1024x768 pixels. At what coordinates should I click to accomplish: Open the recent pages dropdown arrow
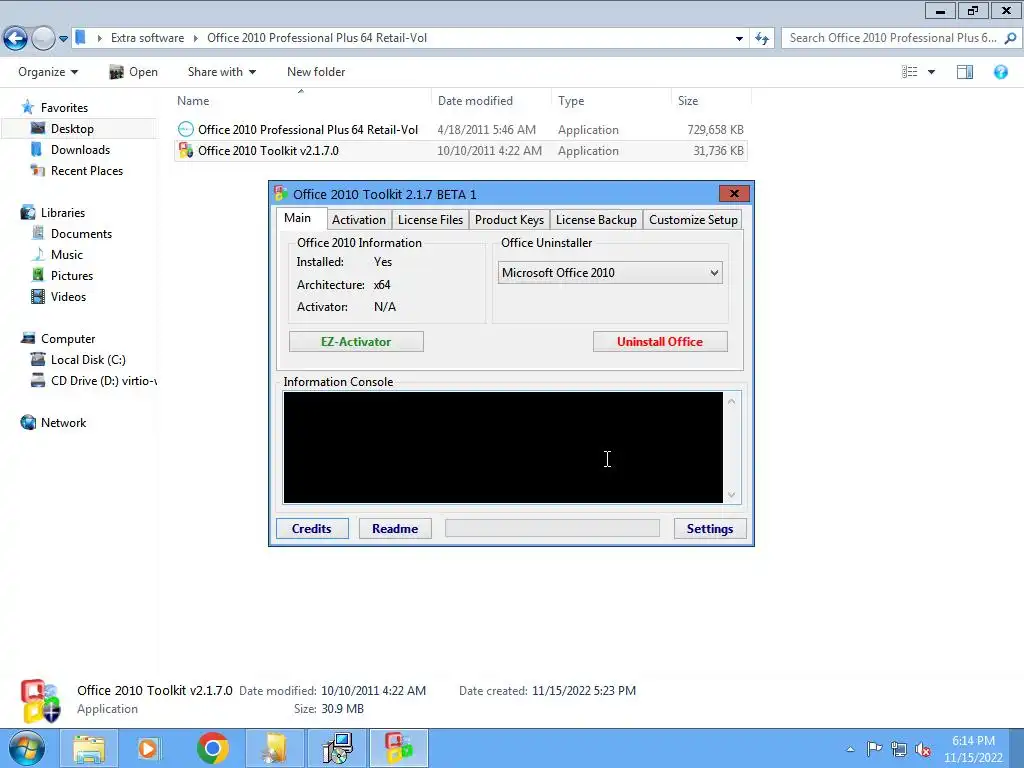pyautogui.click(x=63, y=39)
